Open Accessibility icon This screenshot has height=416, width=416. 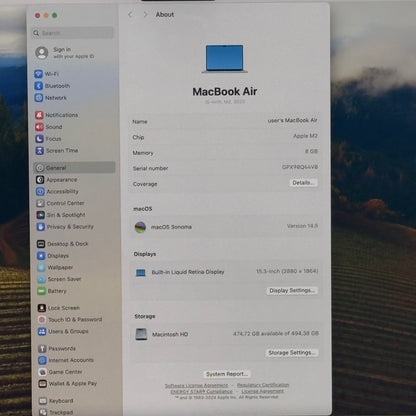(40, 191)
